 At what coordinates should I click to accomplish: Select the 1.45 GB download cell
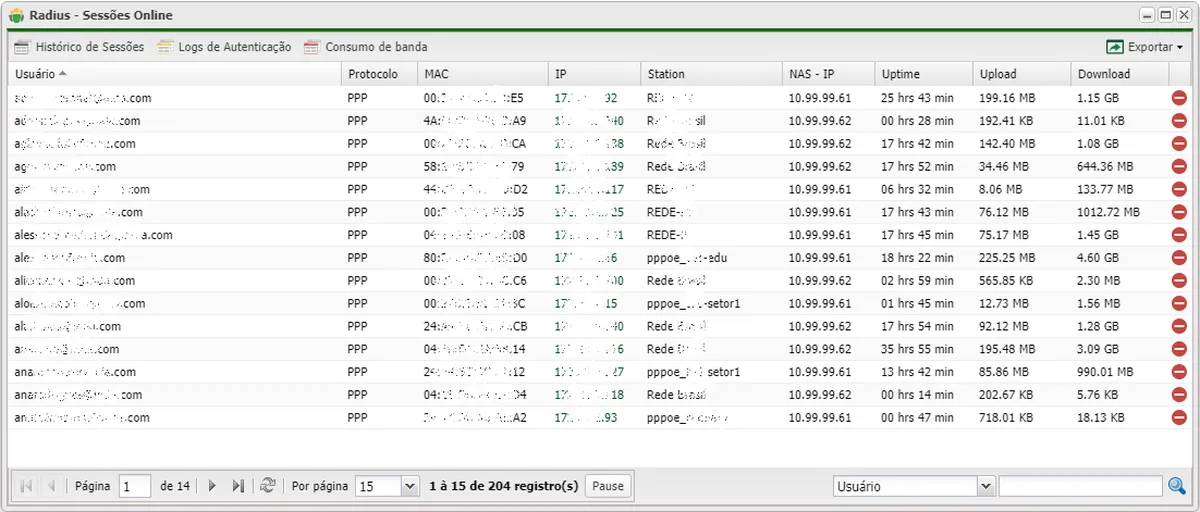tap(1120, 236)
